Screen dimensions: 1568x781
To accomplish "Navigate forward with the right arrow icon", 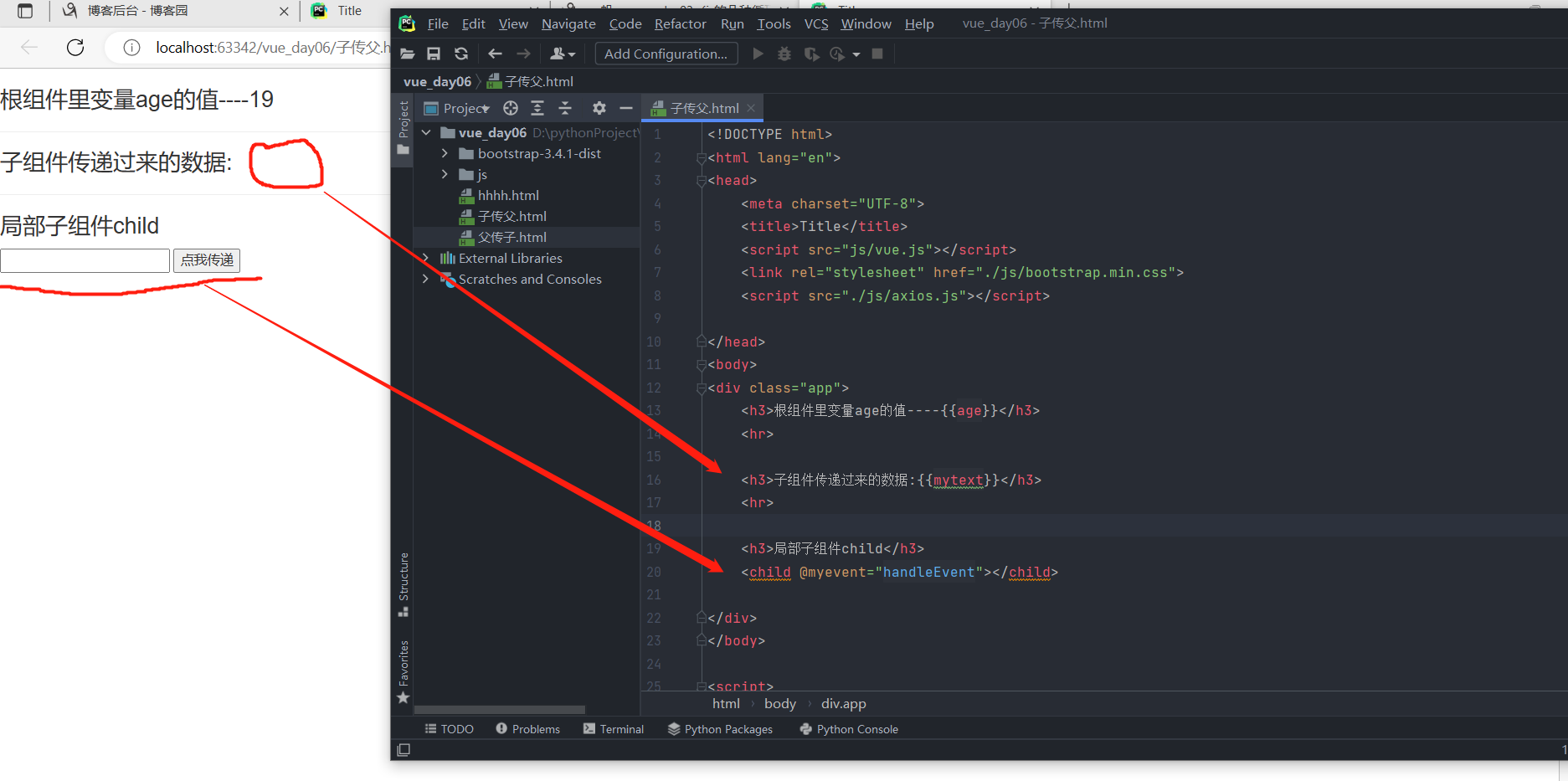I will [523, 54].
